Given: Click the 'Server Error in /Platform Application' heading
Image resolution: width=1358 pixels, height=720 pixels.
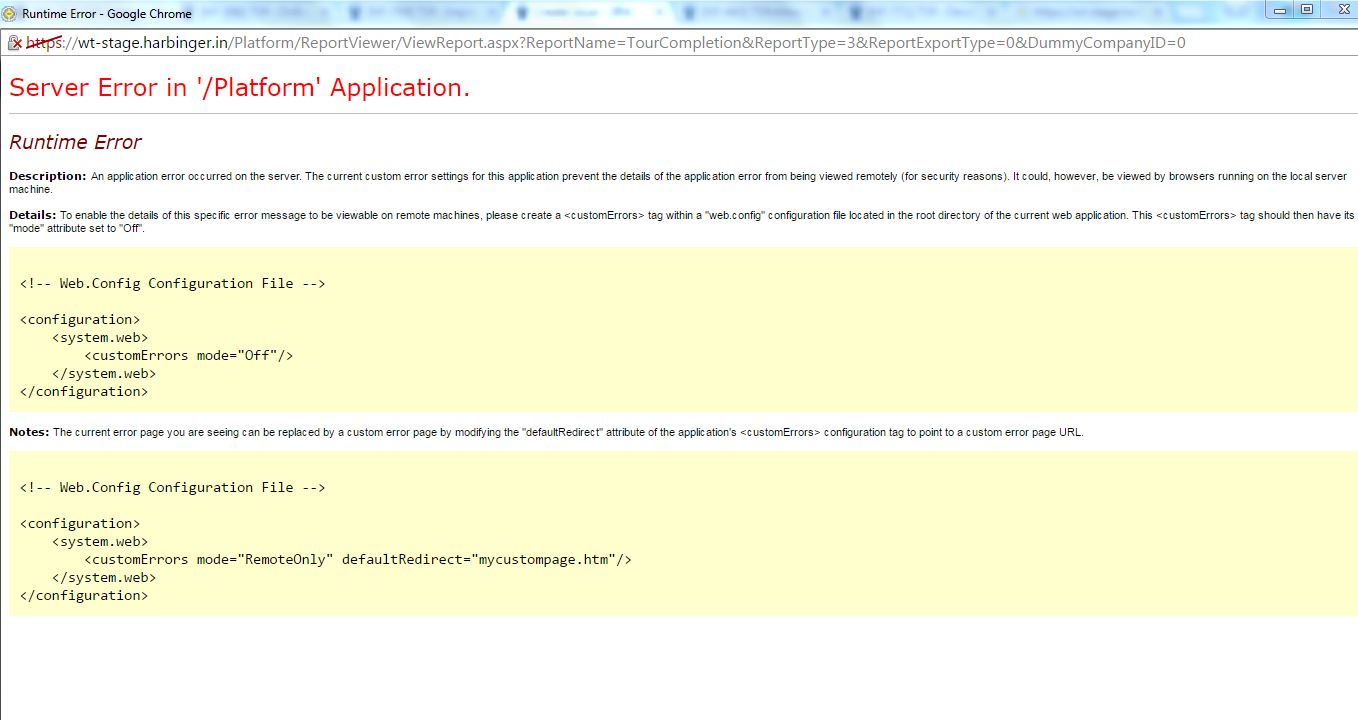Looking at the screenshot, I should click(239, 87).
